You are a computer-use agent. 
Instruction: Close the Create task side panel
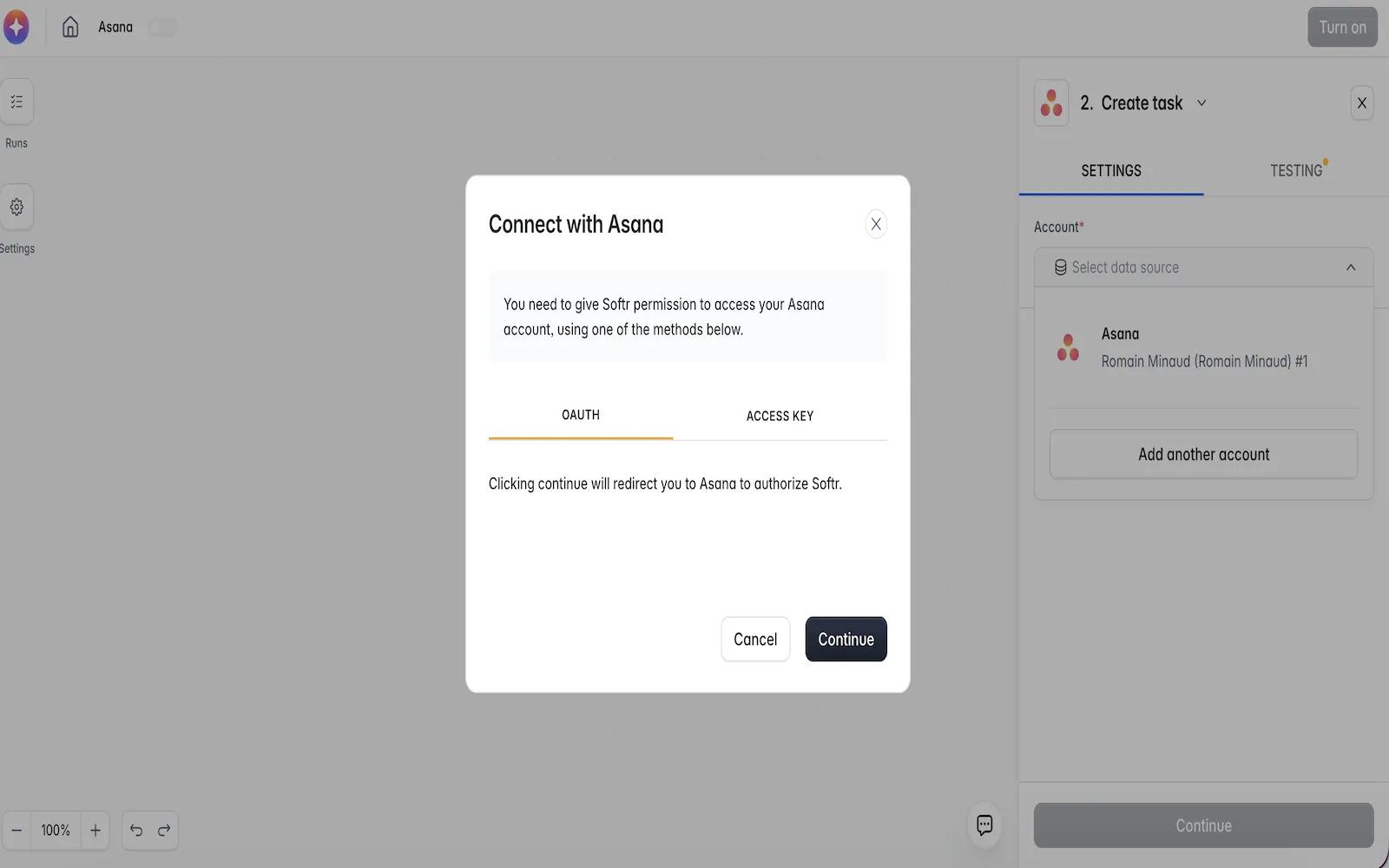(x=1362, y=103)
